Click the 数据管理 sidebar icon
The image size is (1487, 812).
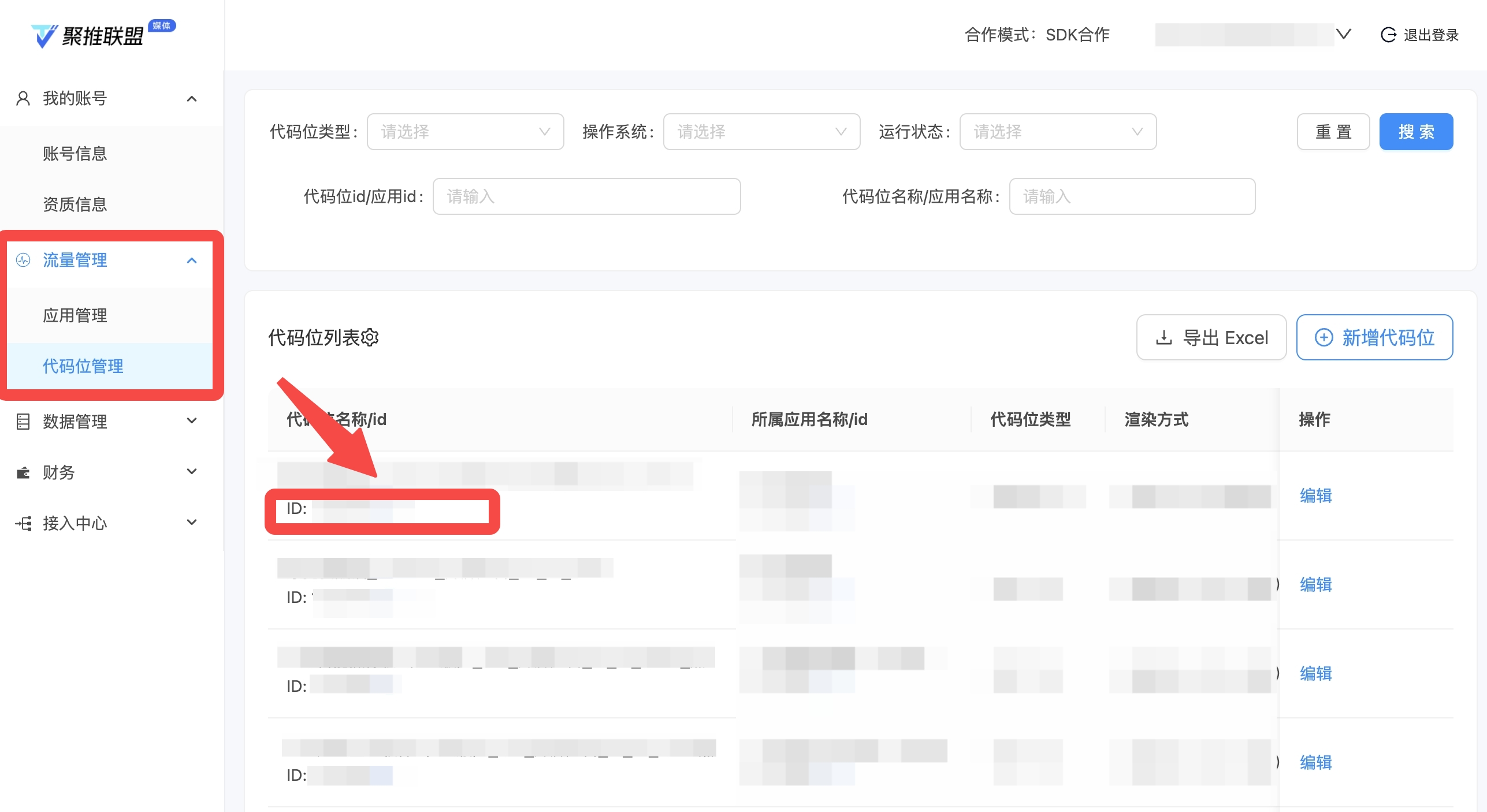pos(23,422)
